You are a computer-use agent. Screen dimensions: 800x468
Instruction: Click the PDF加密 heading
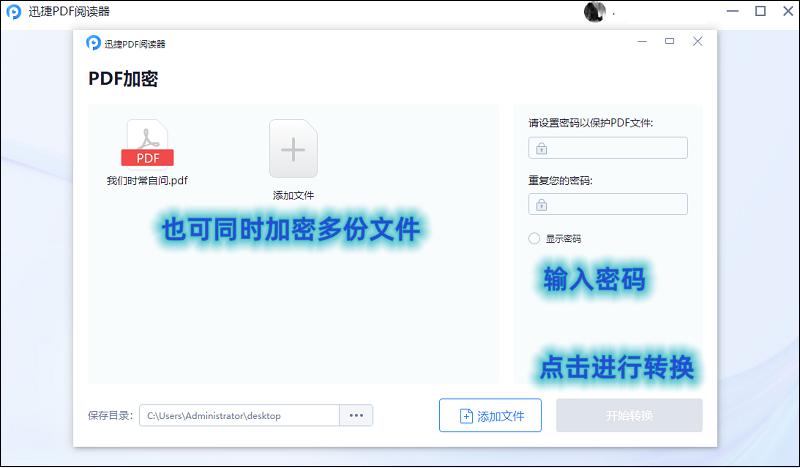click(123, 79)
